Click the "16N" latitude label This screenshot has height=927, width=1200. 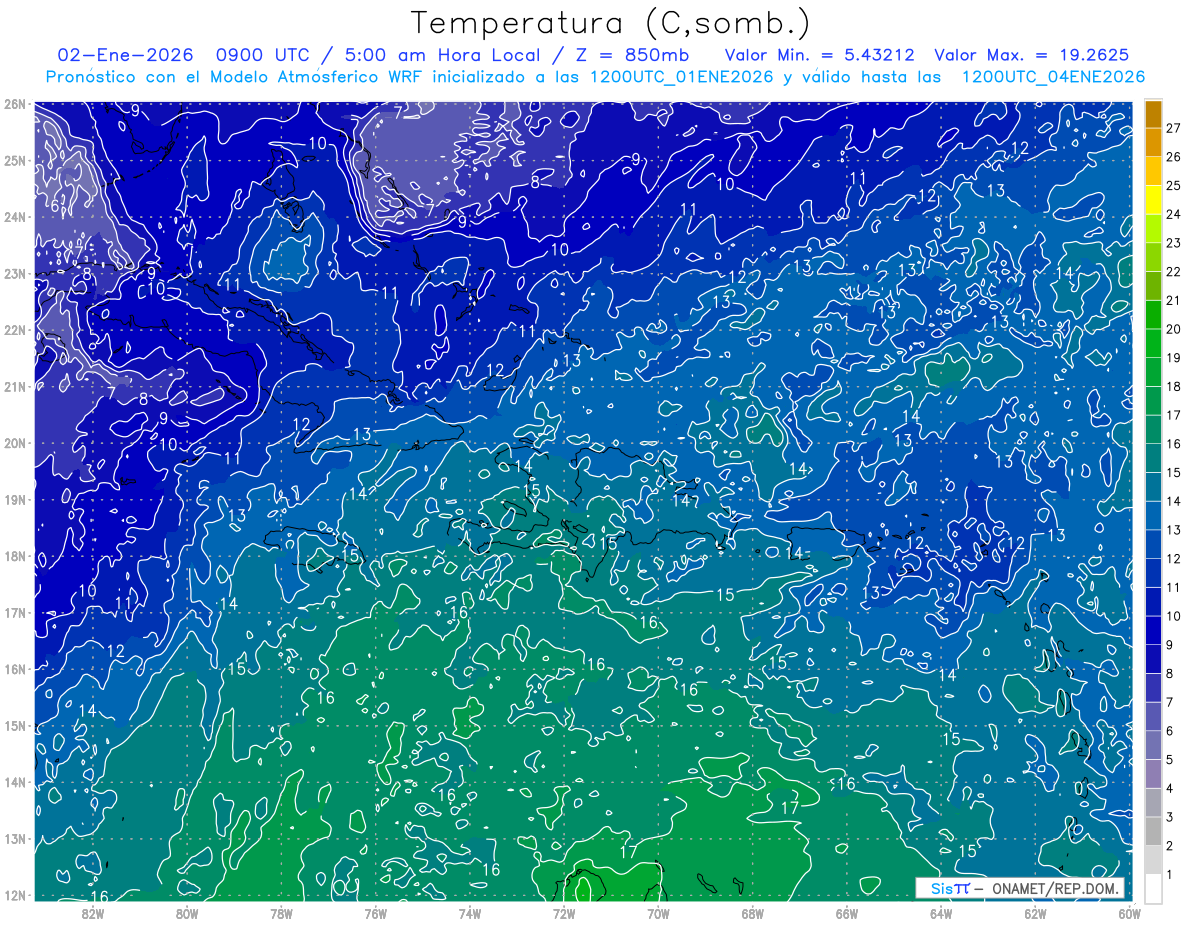click(14, 669)
